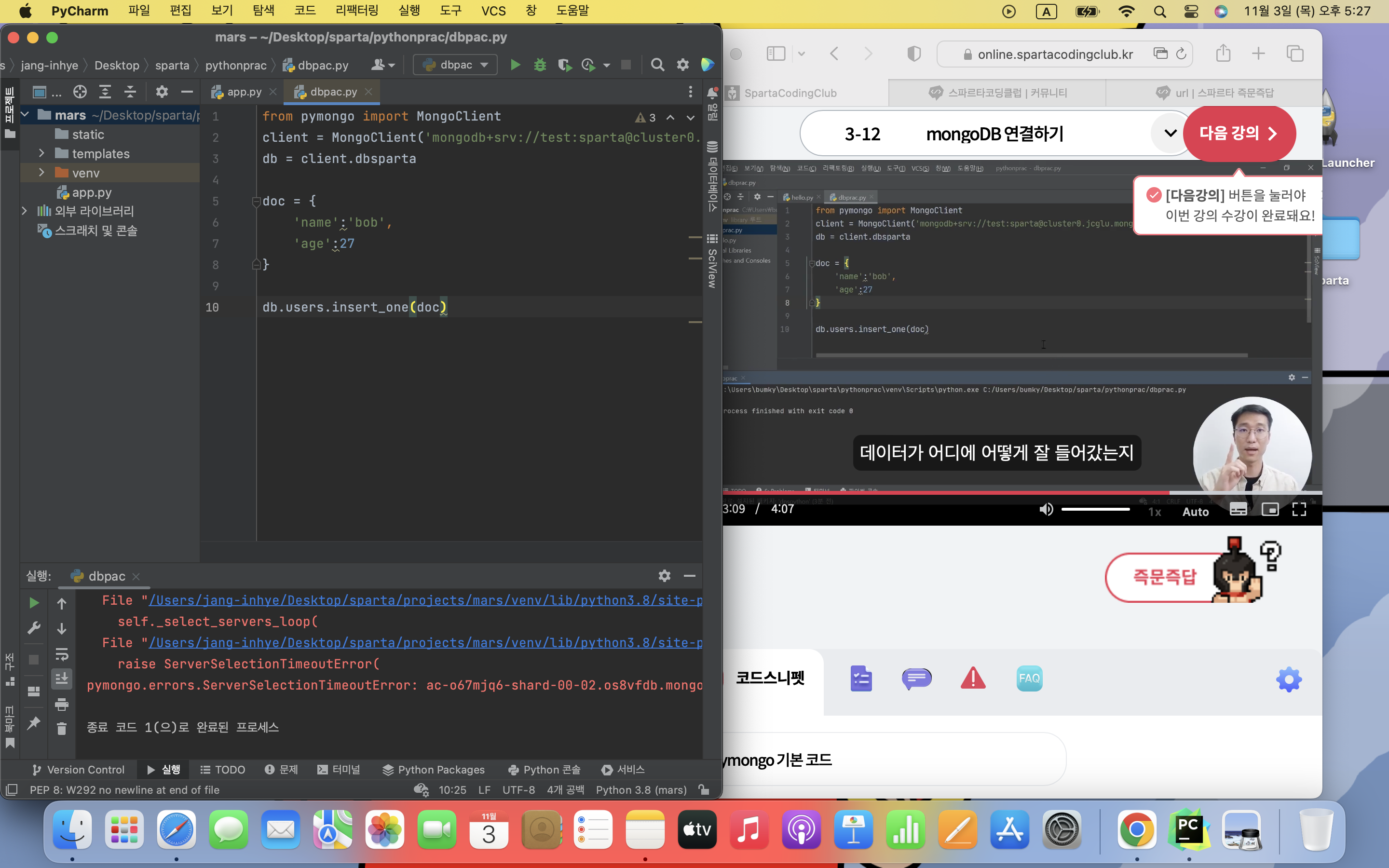Viewport: 1389px width, 868px height.
Task: Toggle pin tab in the run panel
Action: [34, 723]
